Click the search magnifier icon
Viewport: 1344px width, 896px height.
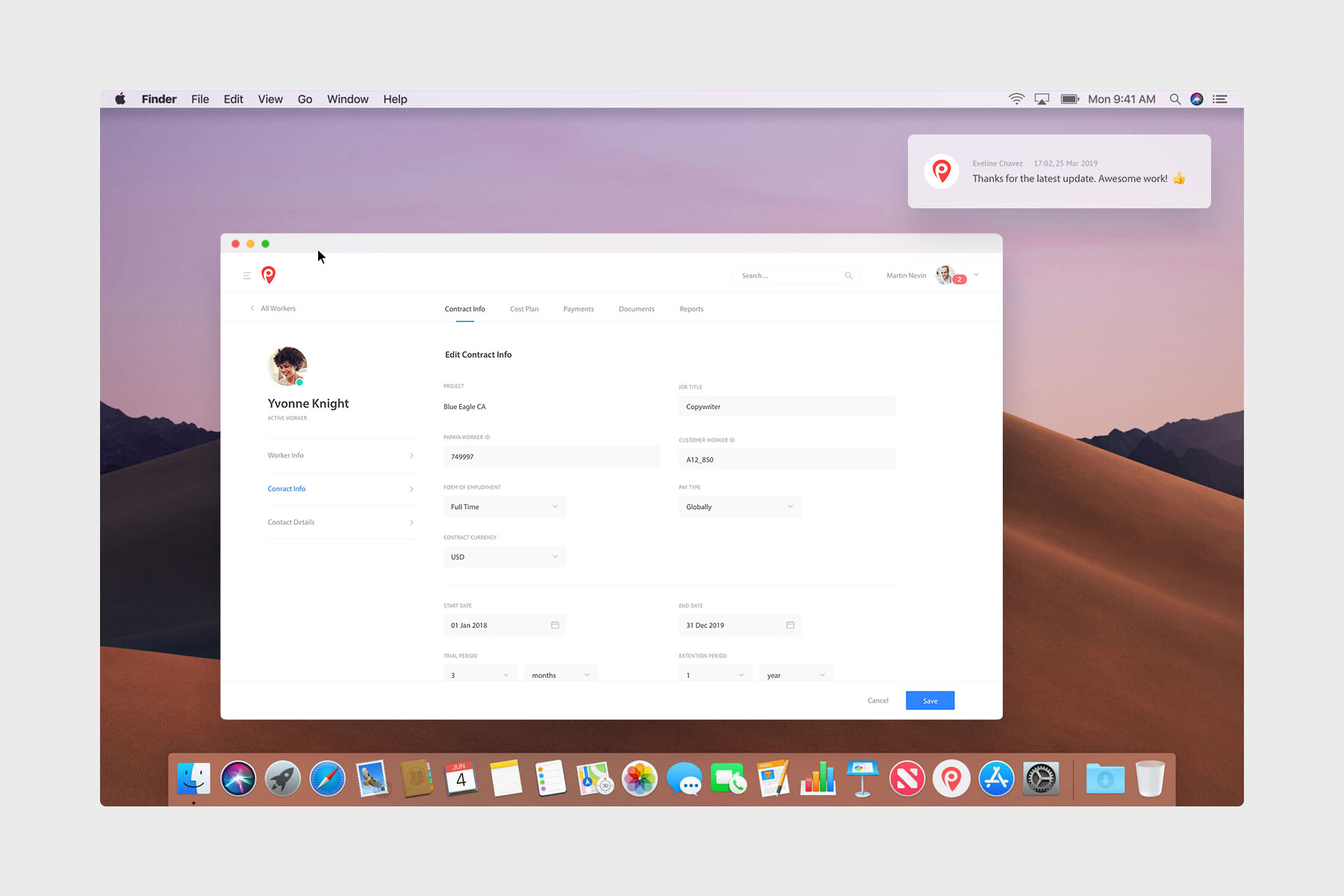848,276
